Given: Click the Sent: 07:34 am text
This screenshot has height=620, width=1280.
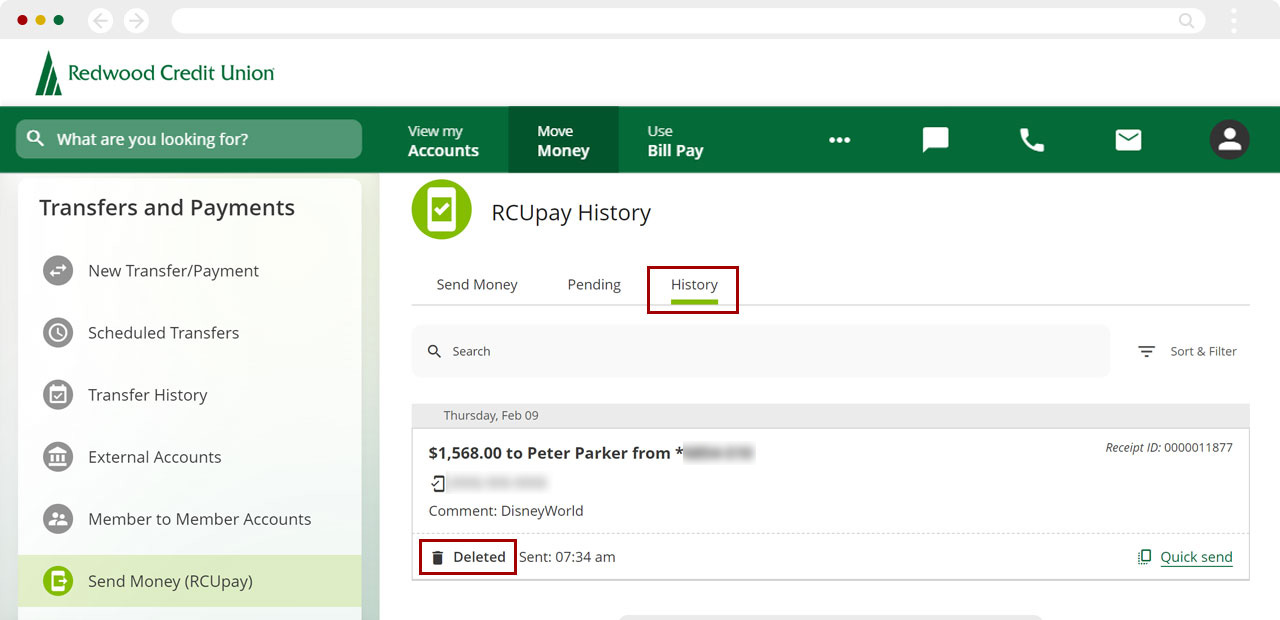Looking at the screenshot, I should (x=567, y=557).
